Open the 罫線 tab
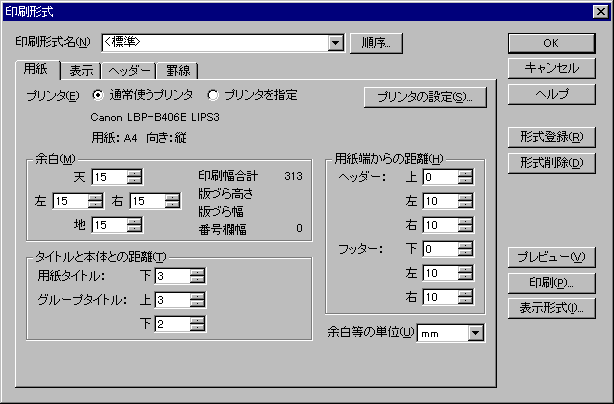 click(181, 71)
